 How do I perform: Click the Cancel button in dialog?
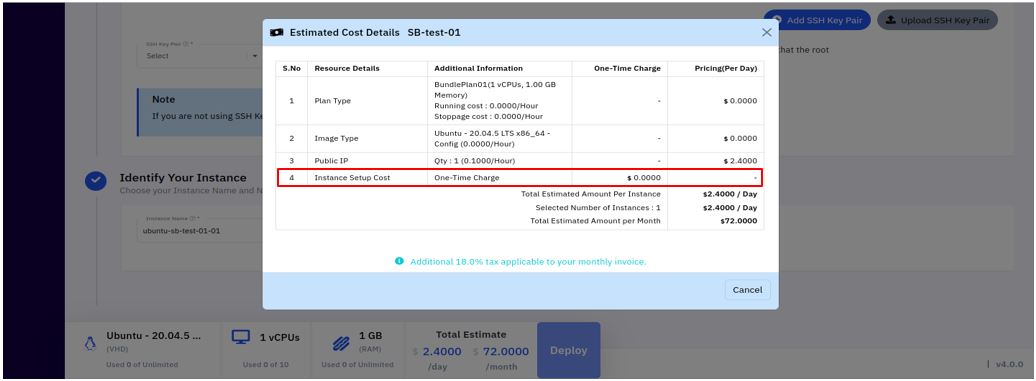tap(747, 290)
